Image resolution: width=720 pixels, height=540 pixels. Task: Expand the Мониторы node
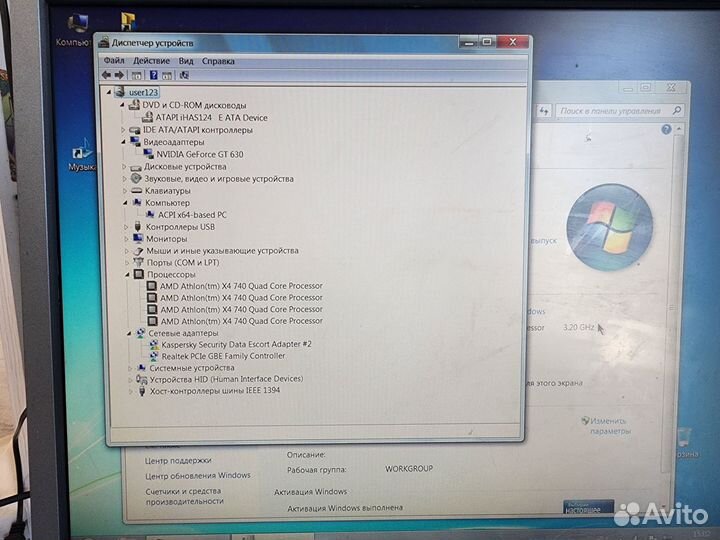click(126, 239)
